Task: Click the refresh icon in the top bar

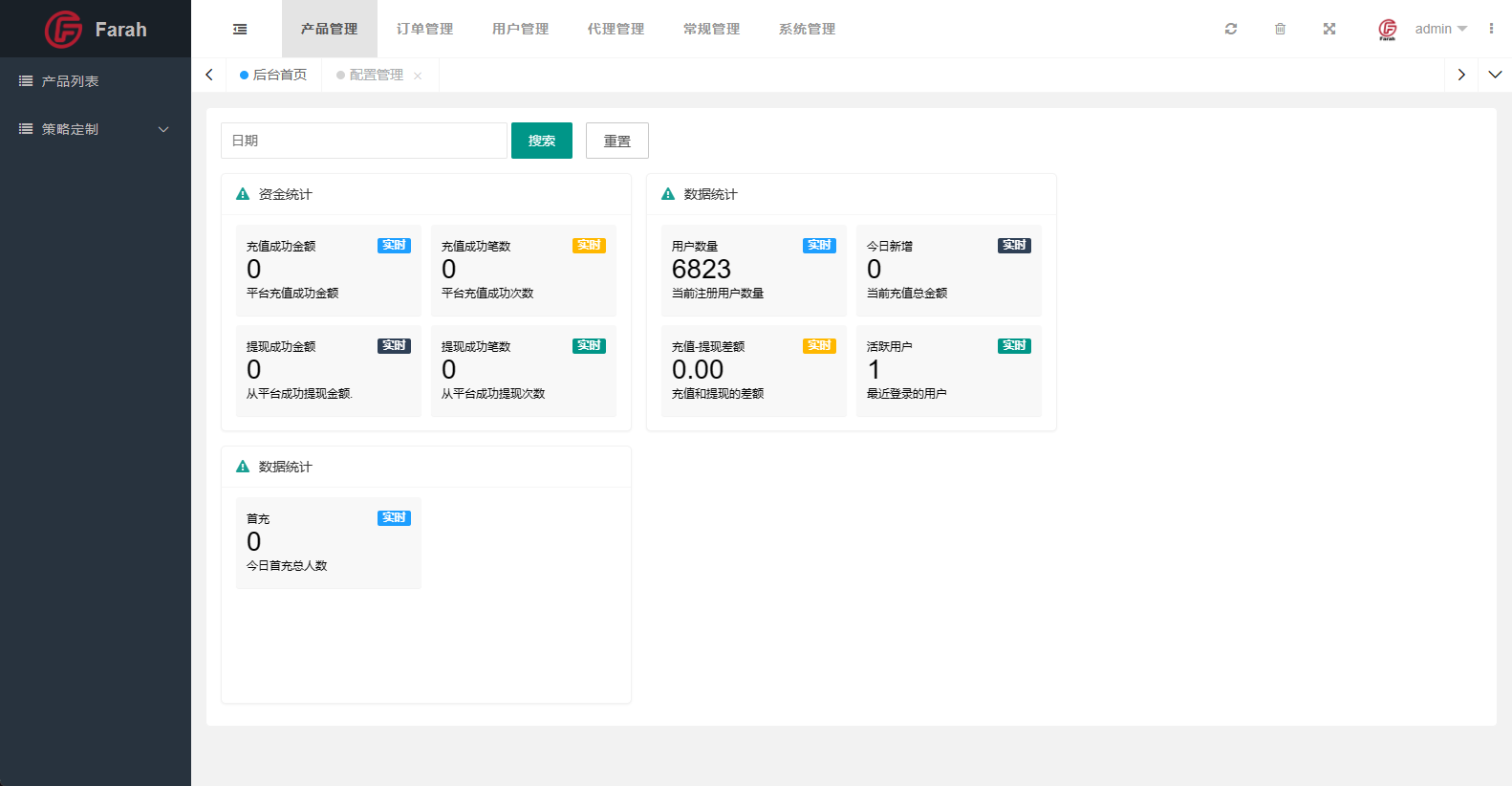Action: pyautogui.click(x=1231, y=29)
